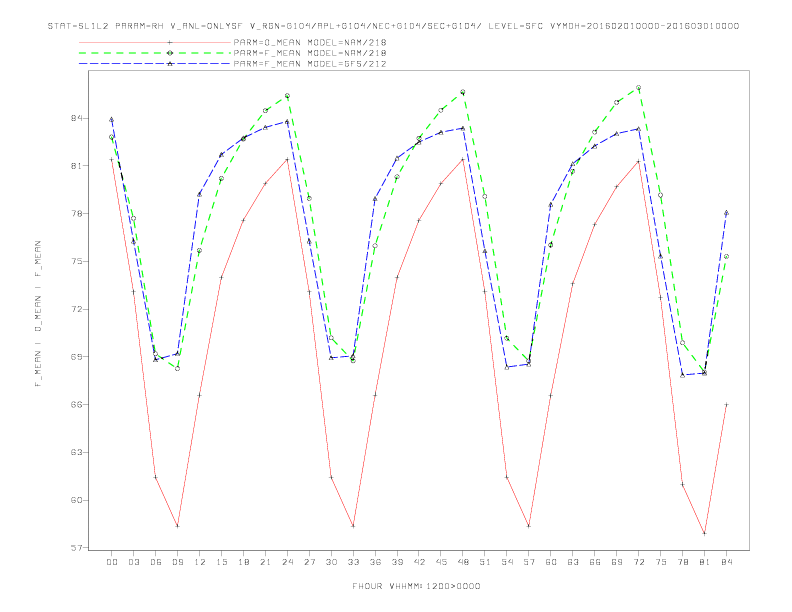Click x-axis forecast hour label 45
This screenshot has height=612, width=792.
tap(441, 562)
